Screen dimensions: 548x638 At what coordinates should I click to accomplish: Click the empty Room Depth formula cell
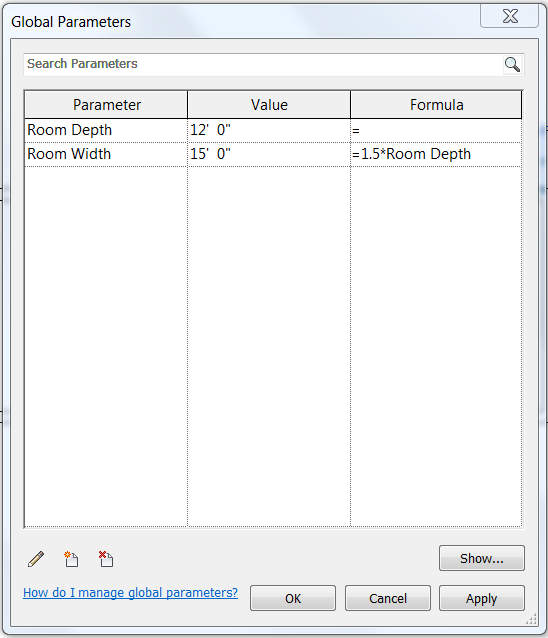[x=436, y=131]
